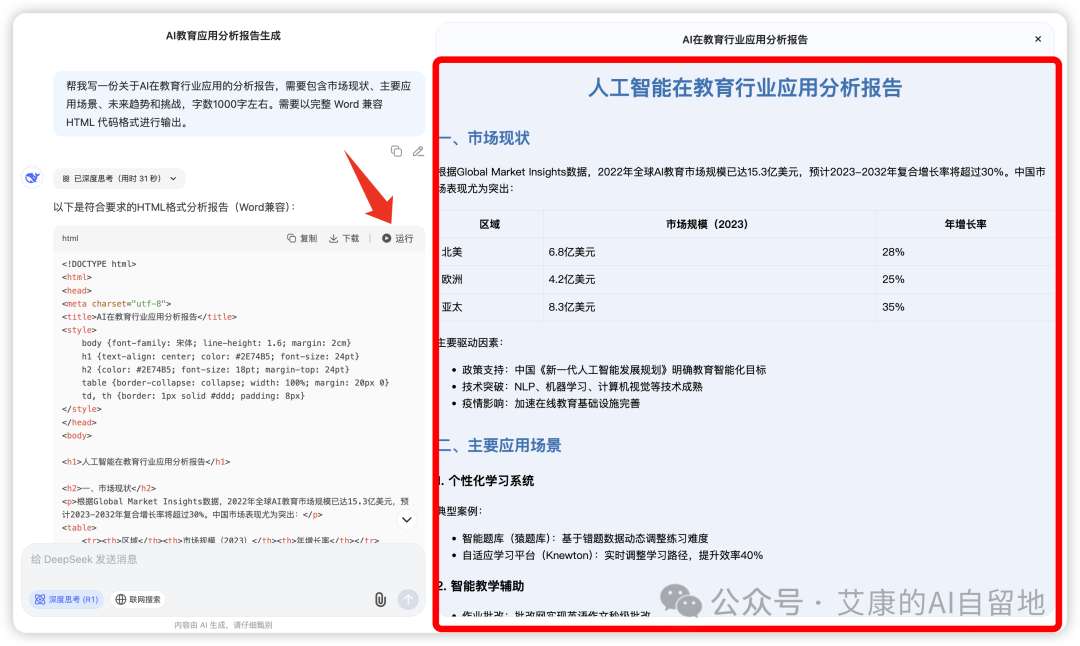This screenshot has width=1080, height=646.
Task: Click the '二、主要应用场景' section heading
Action: point(501,446)
